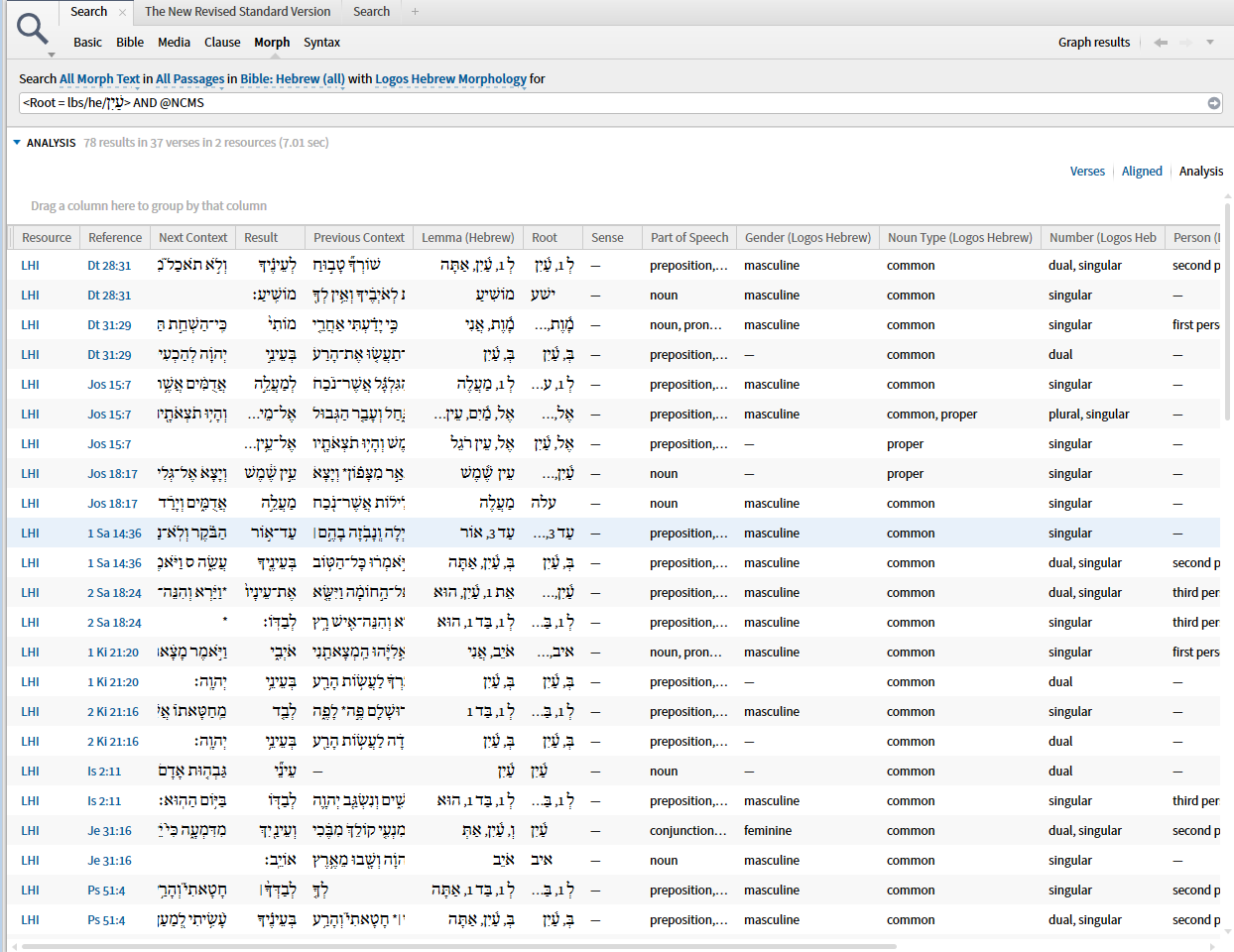1234x952 pixels.
Task: Switch to the second Search tab
Action: point(371,12)
